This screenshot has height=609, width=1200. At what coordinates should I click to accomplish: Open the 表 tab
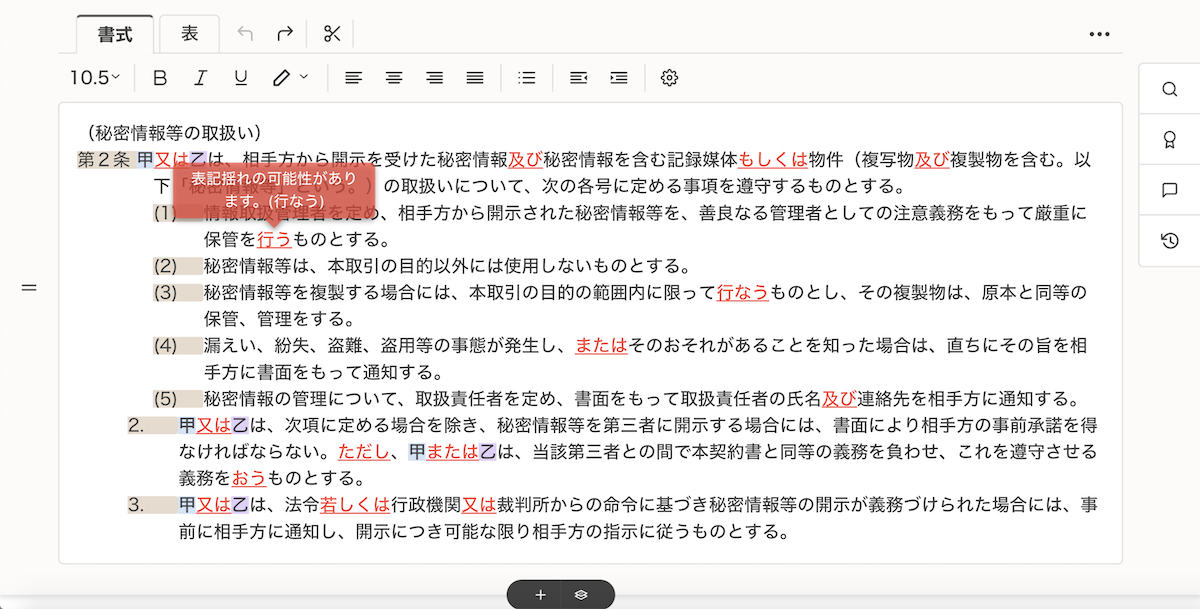[x=190, y=34]
